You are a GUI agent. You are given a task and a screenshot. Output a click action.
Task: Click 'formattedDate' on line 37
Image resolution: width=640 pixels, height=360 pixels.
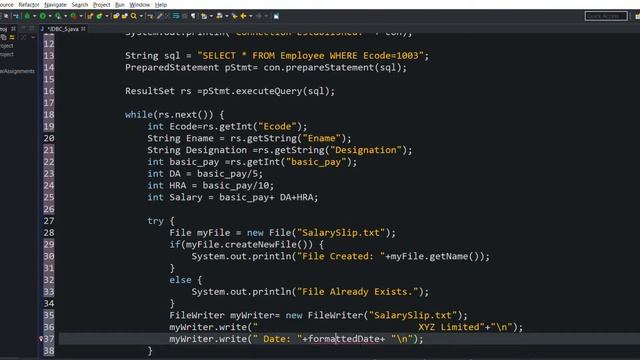tap(344, 339)
